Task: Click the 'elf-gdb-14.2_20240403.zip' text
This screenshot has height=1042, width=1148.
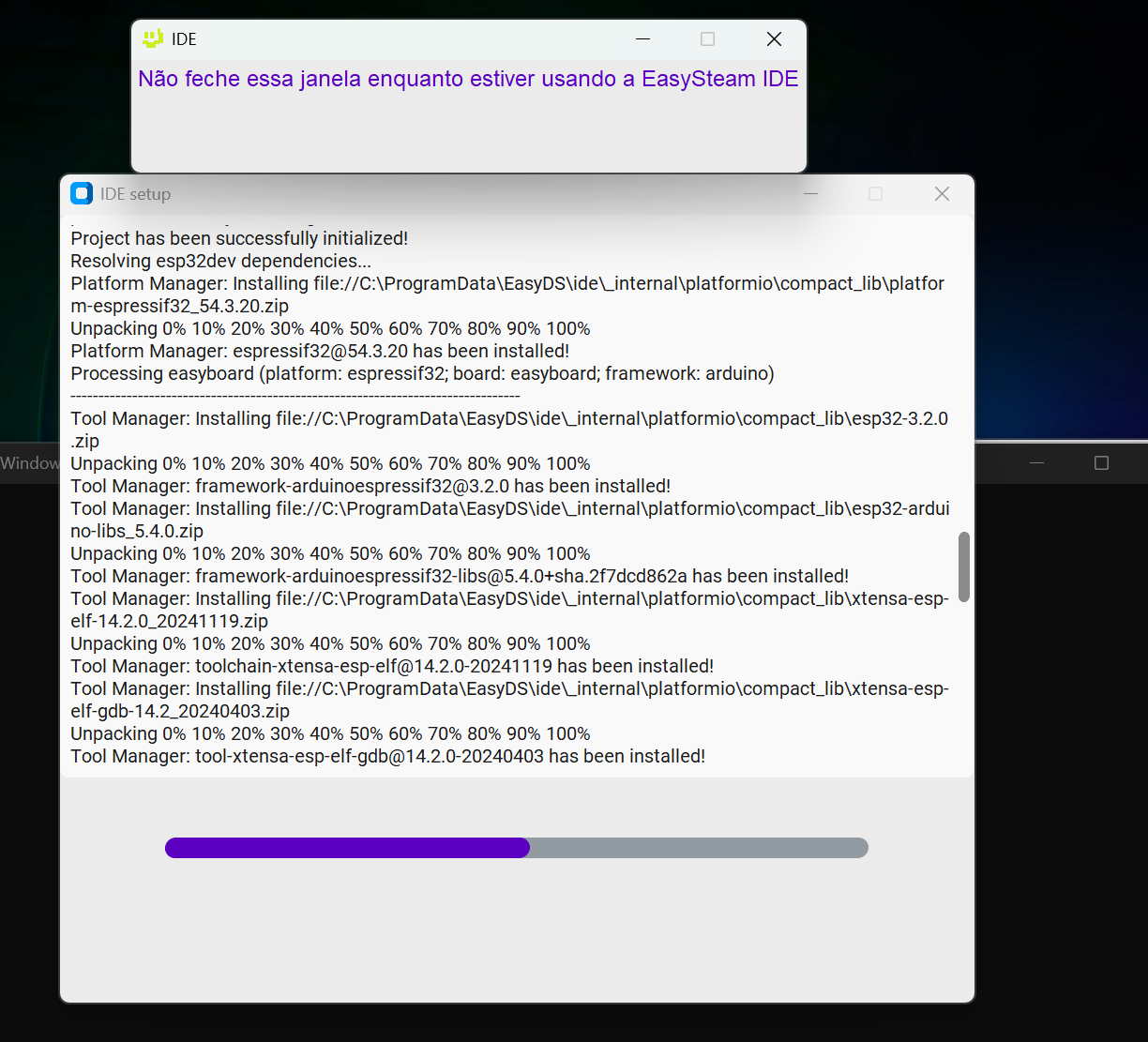Action: pos(180,711)
